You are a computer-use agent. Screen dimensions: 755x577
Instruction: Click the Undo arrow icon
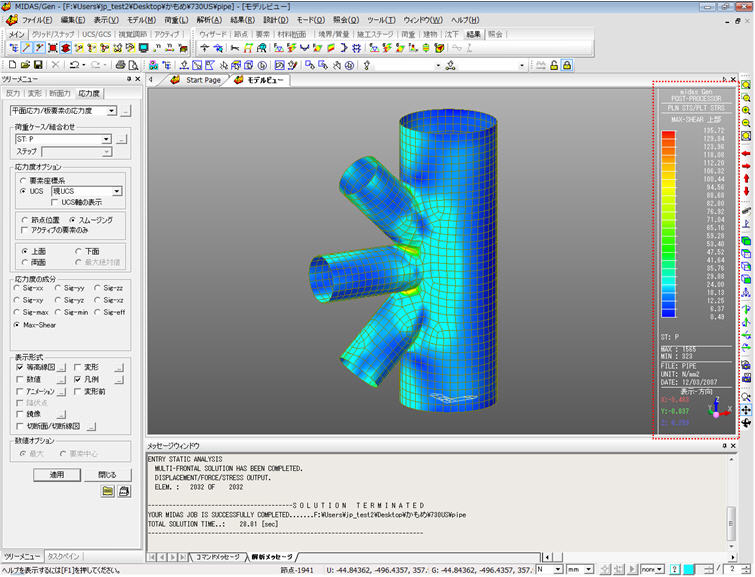click(74, 65)
